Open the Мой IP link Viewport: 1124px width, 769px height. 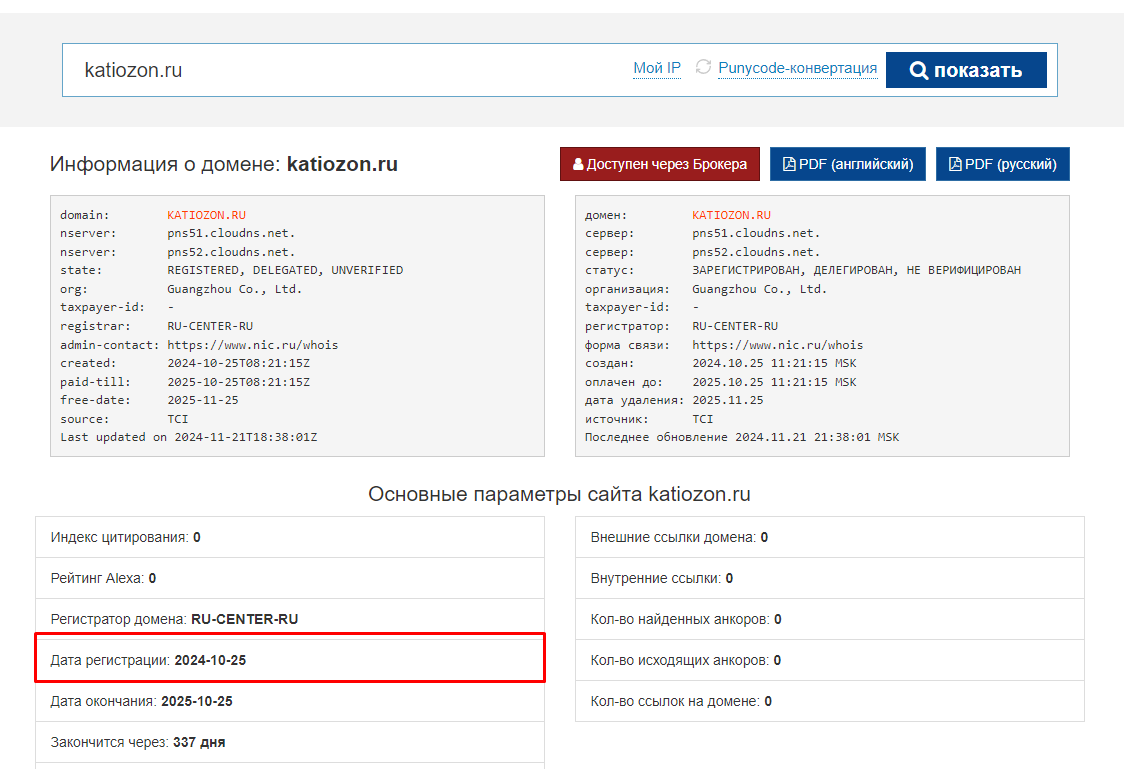[656, 68]
